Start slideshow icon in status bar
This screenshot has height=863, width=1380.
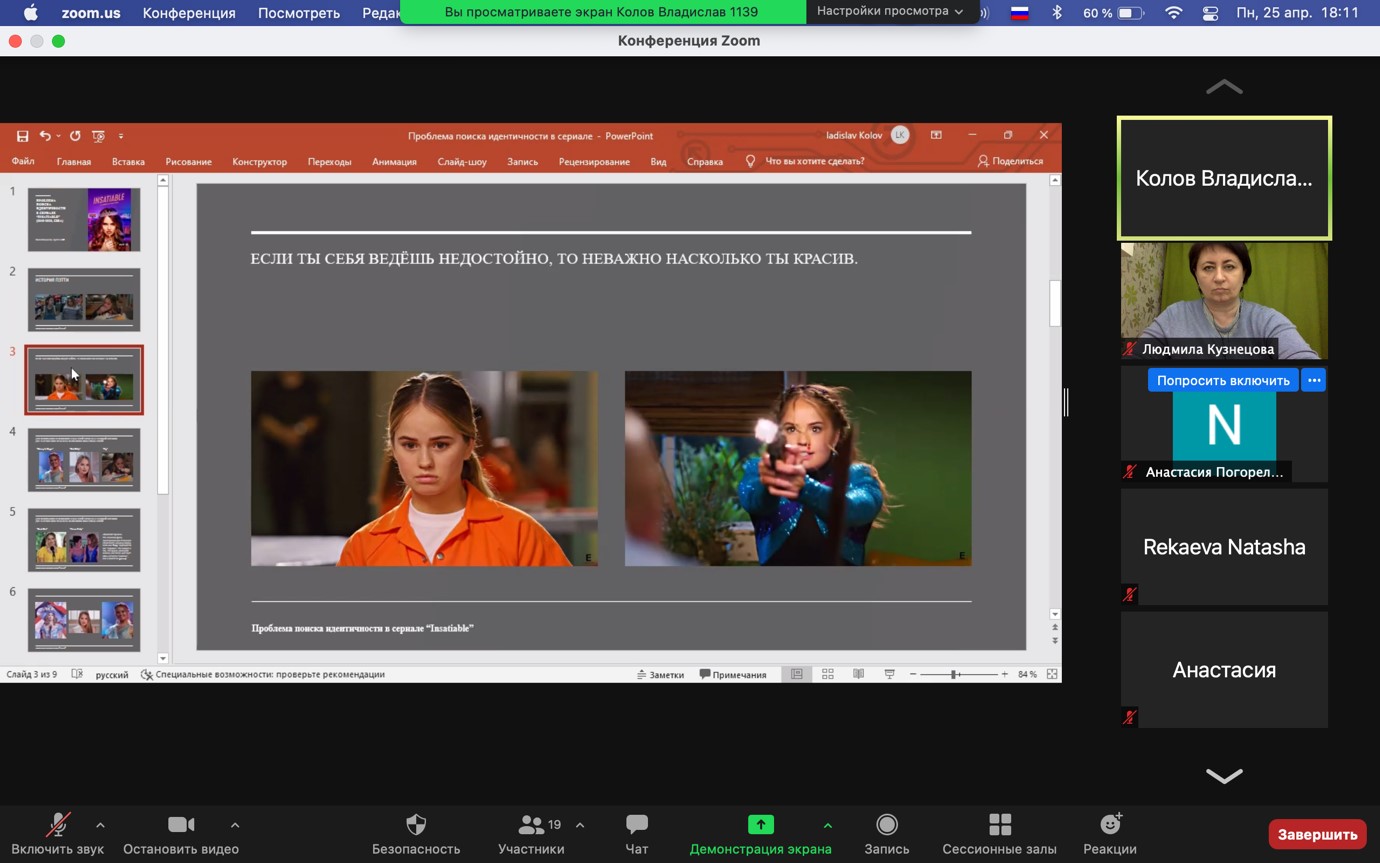click(x=889, y=675)
